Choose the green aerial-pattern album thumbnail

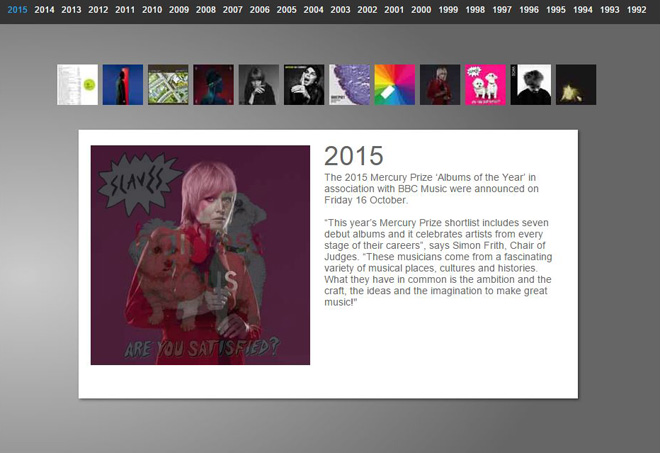click(x=168, y=85)
